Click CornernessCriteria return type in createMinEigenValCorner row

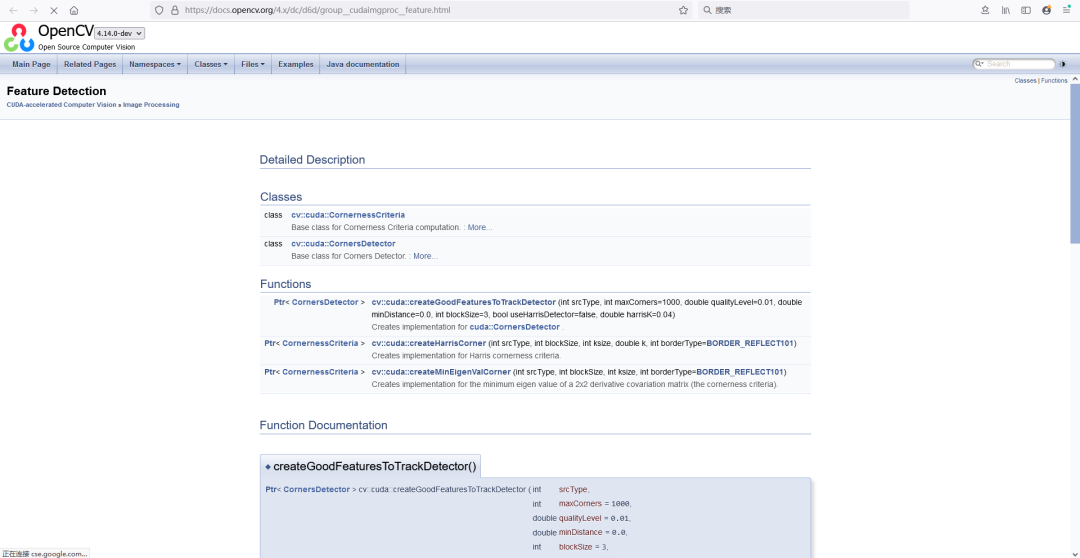tap(320, 372)
